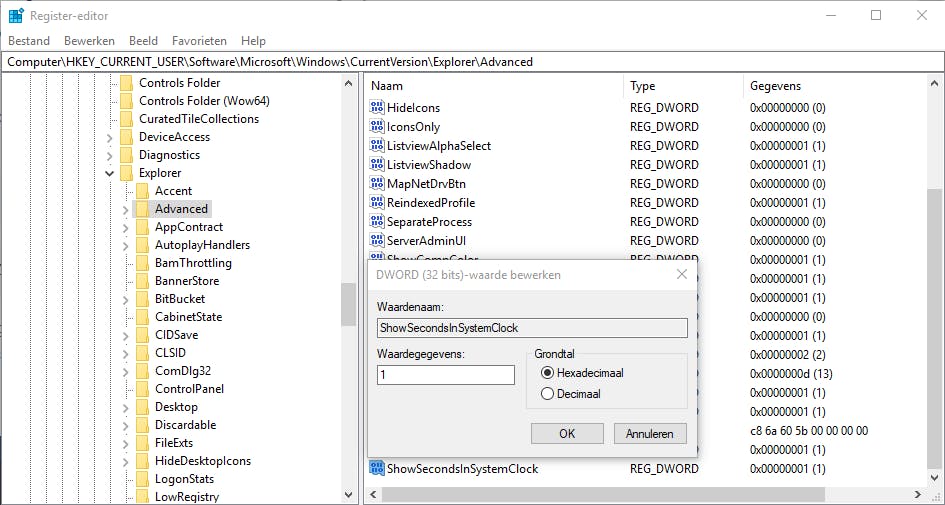
Task: Click the folder icon of Controls Folder
Action: [x=126, y=83]
